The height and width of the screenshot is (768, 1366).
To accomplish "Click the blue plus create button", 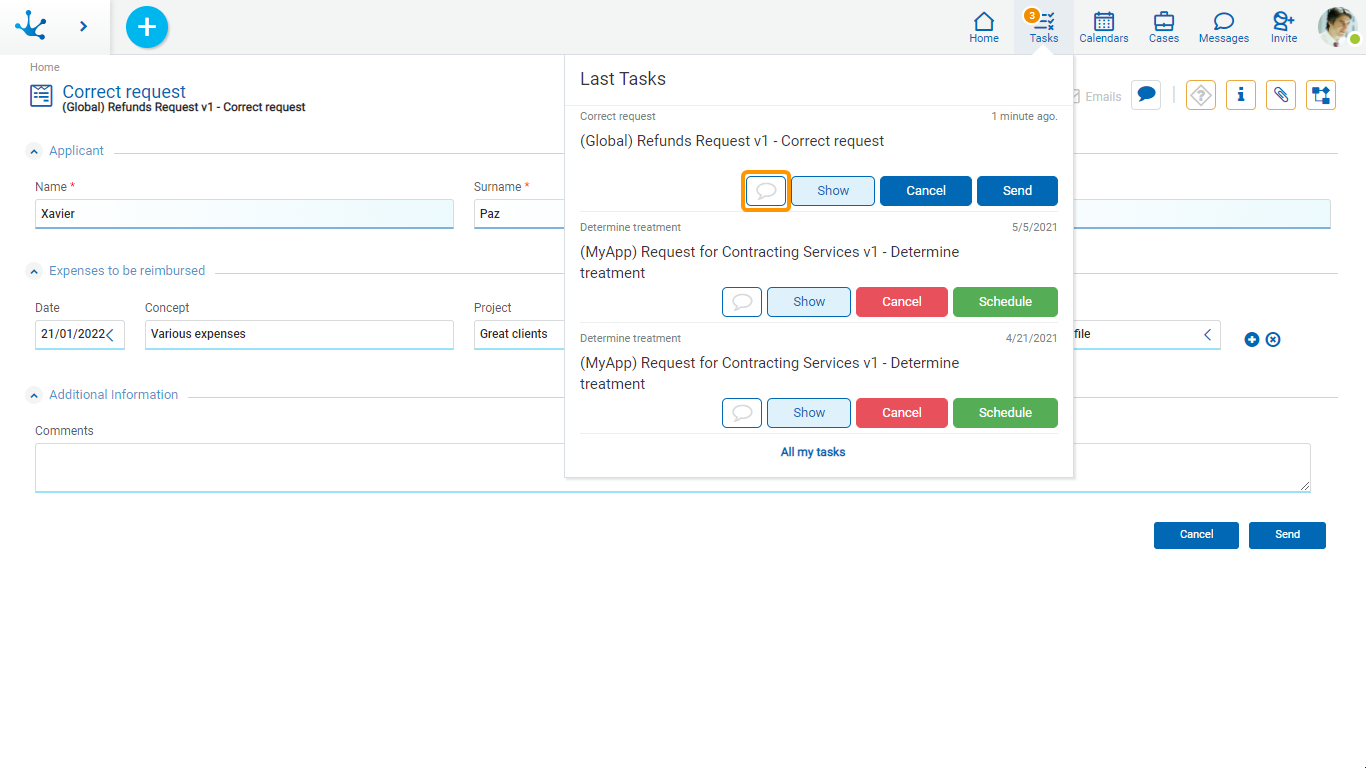I will point(147,27).
